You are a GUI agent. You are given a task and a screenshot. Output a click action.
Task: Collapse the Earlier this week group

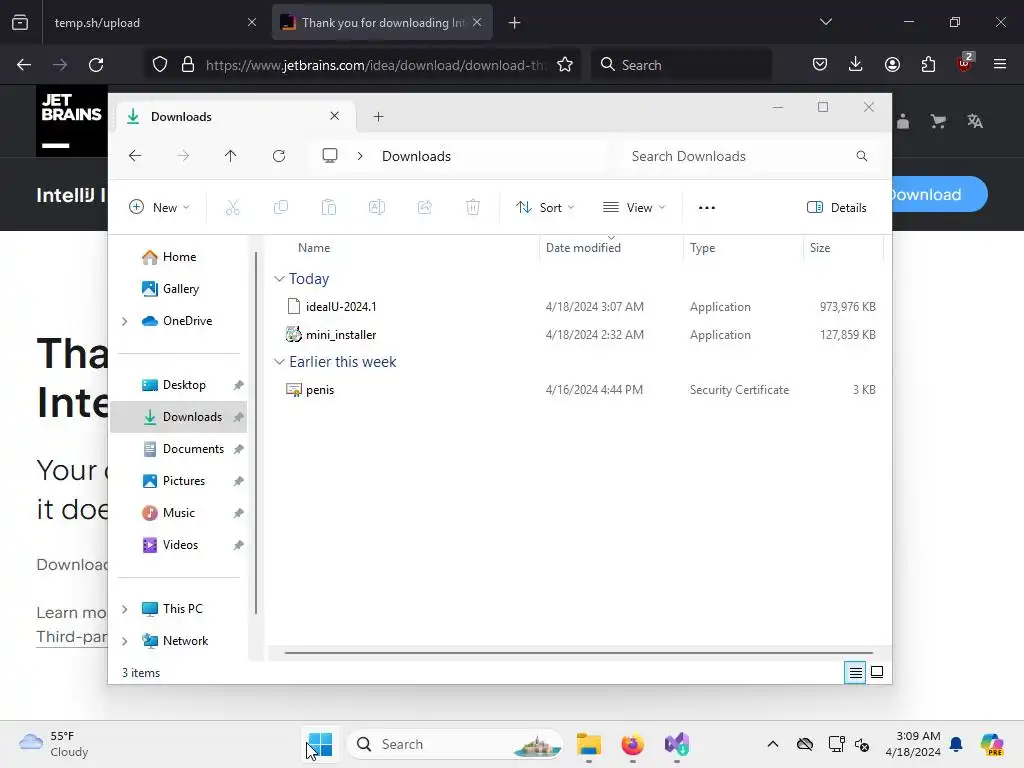point(279,362)
